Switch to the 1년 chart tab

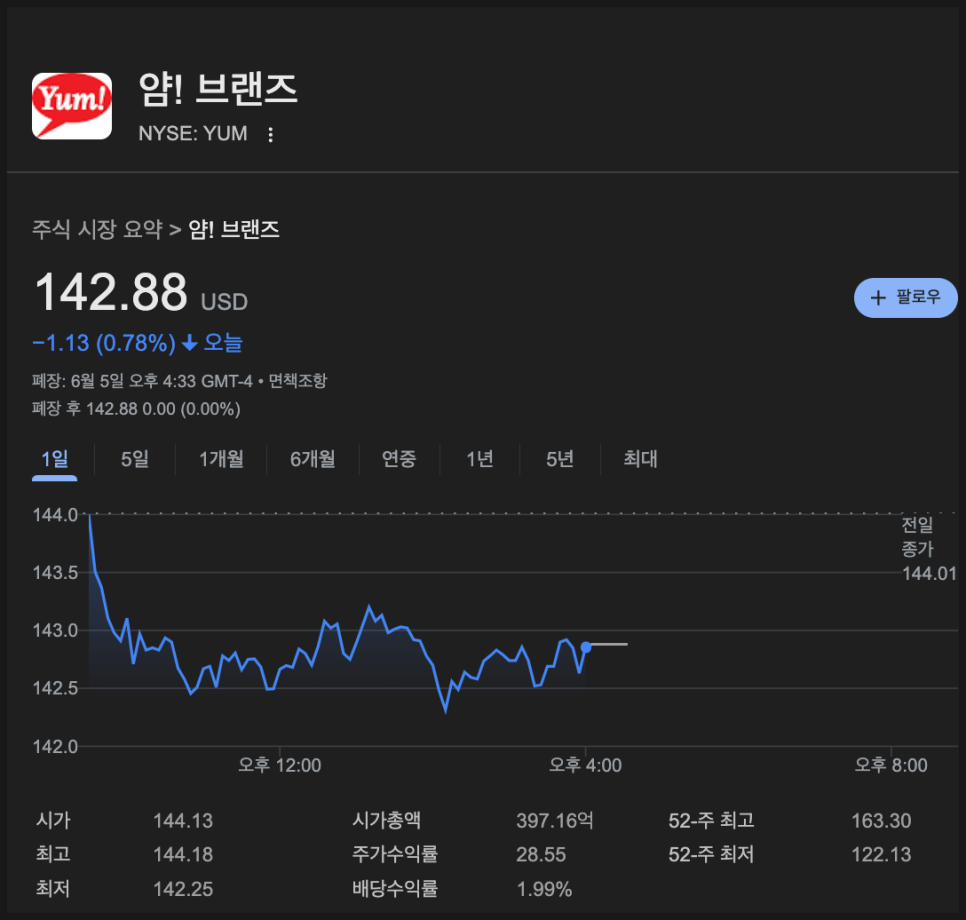(x=479, y=459)
